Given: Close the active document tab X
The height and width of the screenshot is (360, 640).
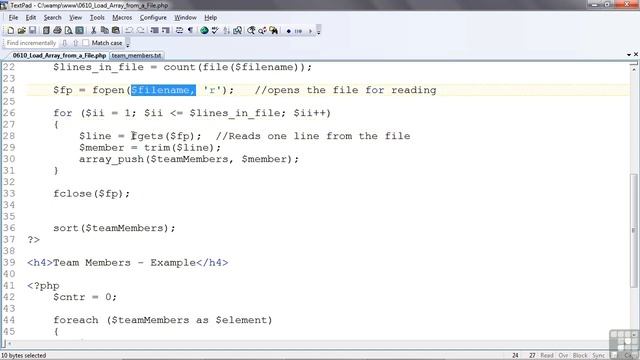Looking at the screenshot, I should pyautogui.click(x=636, y=54).
